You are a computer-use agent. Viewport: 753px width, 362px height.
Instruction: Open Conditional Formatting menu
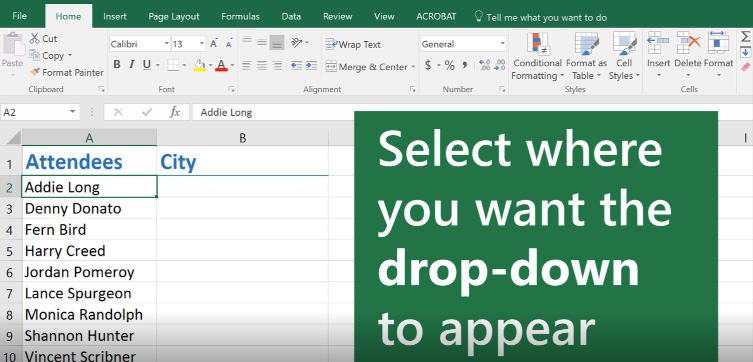click(537, 57)
